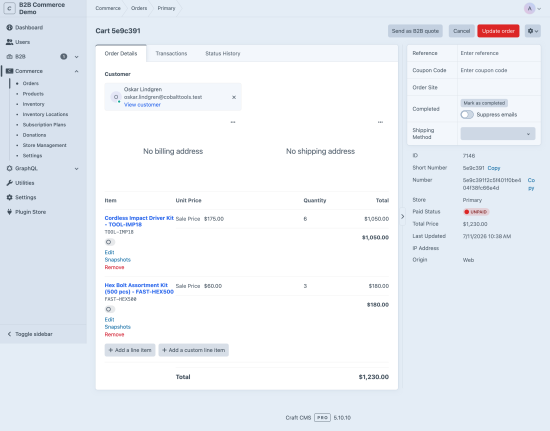Click the red UNPAID status badge
The width and height of the screenshot is (550, 431).
(476, 212)
